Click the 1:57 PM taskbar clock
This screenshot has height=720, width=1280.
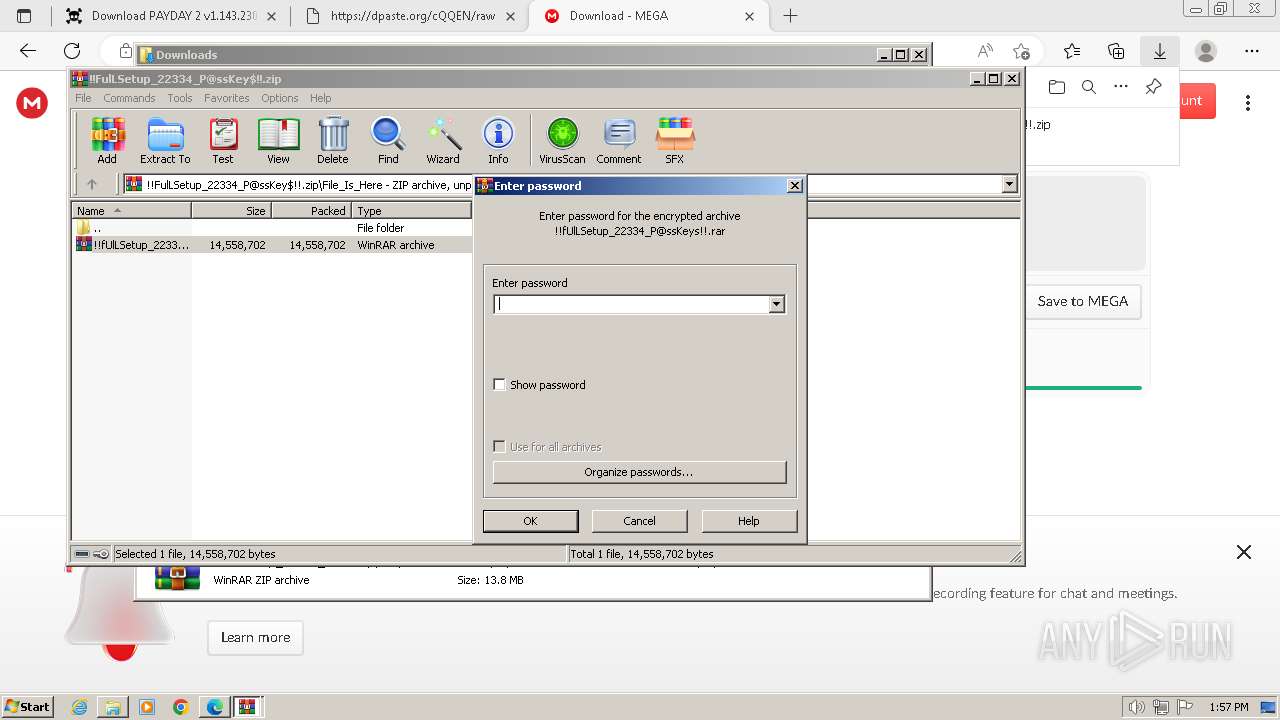point(1228,707)
